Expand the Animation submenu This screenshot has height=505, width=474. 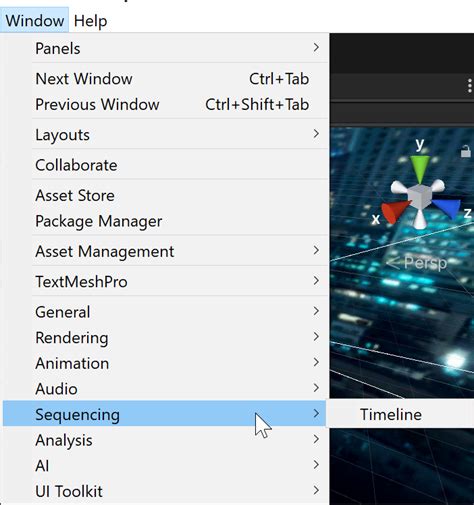click(x=164, y=363)
